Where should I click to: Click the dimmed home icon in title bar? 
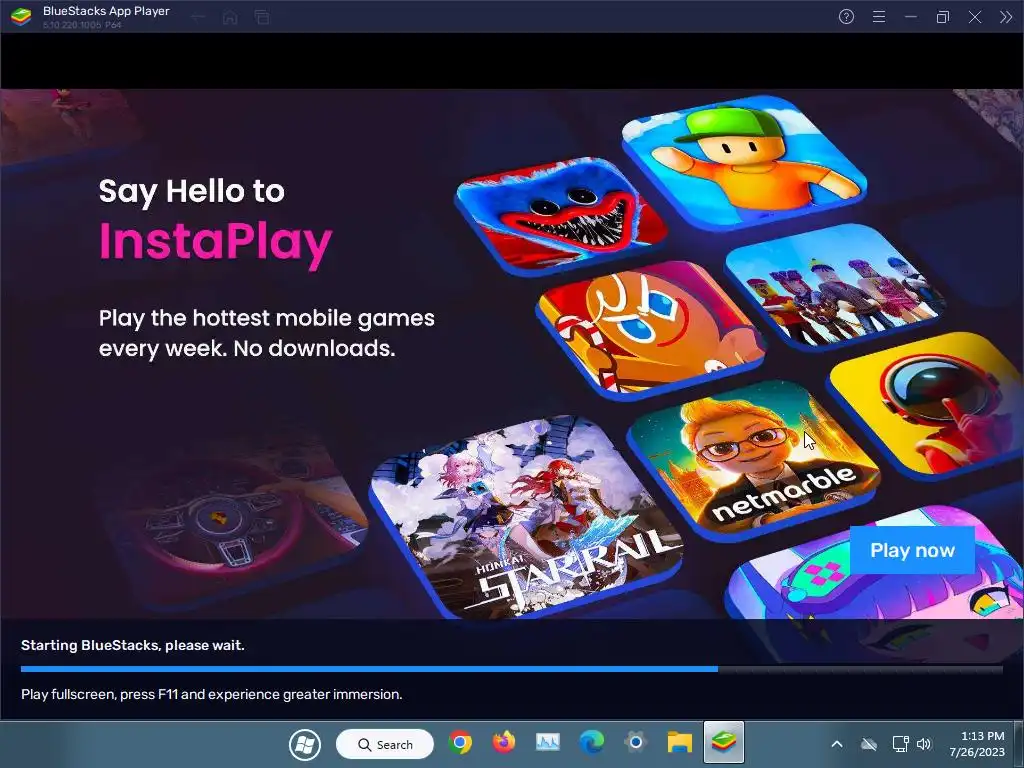pyautogui.click(x=230, y=18)
